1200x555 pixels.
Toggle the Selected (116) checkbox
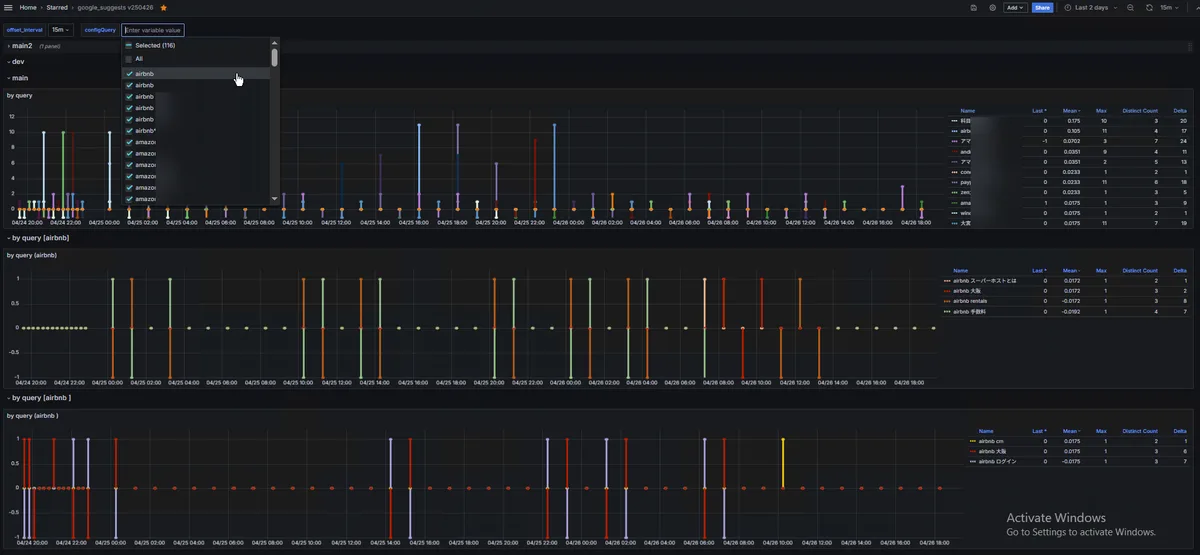128,46
